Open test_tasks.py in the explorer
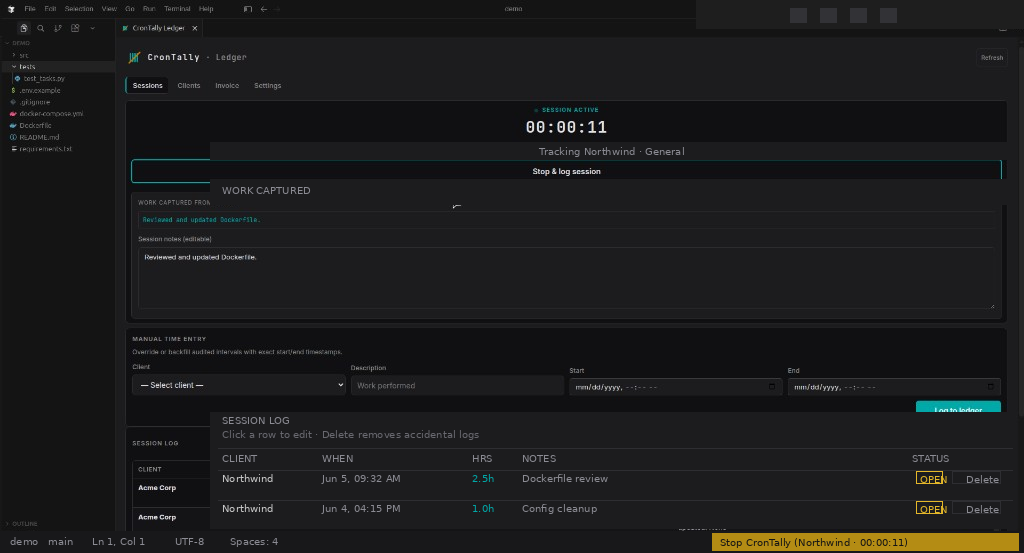 [x=44, y=78]
